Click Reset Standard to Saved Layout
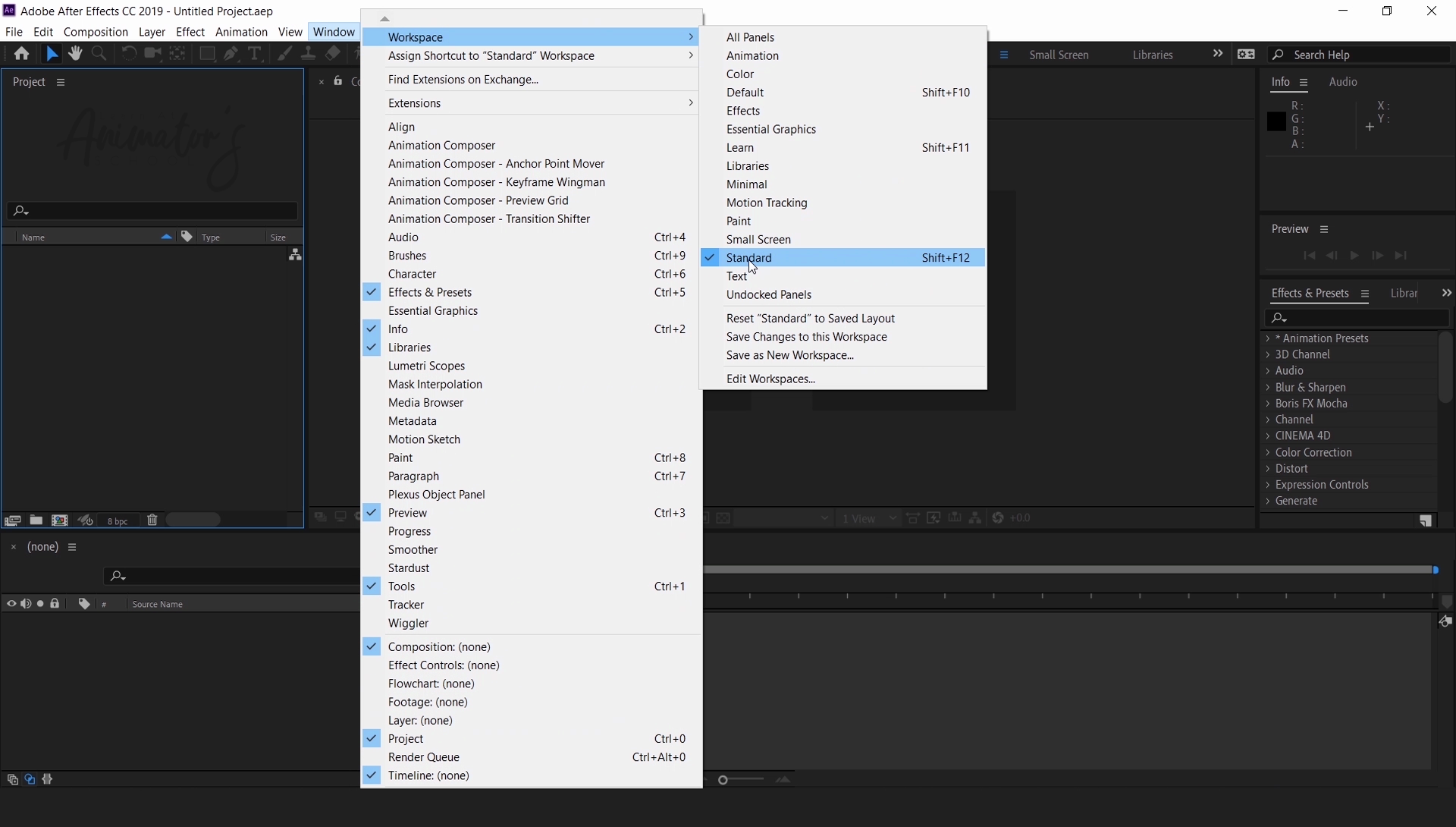Viewport: 1456px width, 827px height. pyautogui.click(x=810, y=318)
